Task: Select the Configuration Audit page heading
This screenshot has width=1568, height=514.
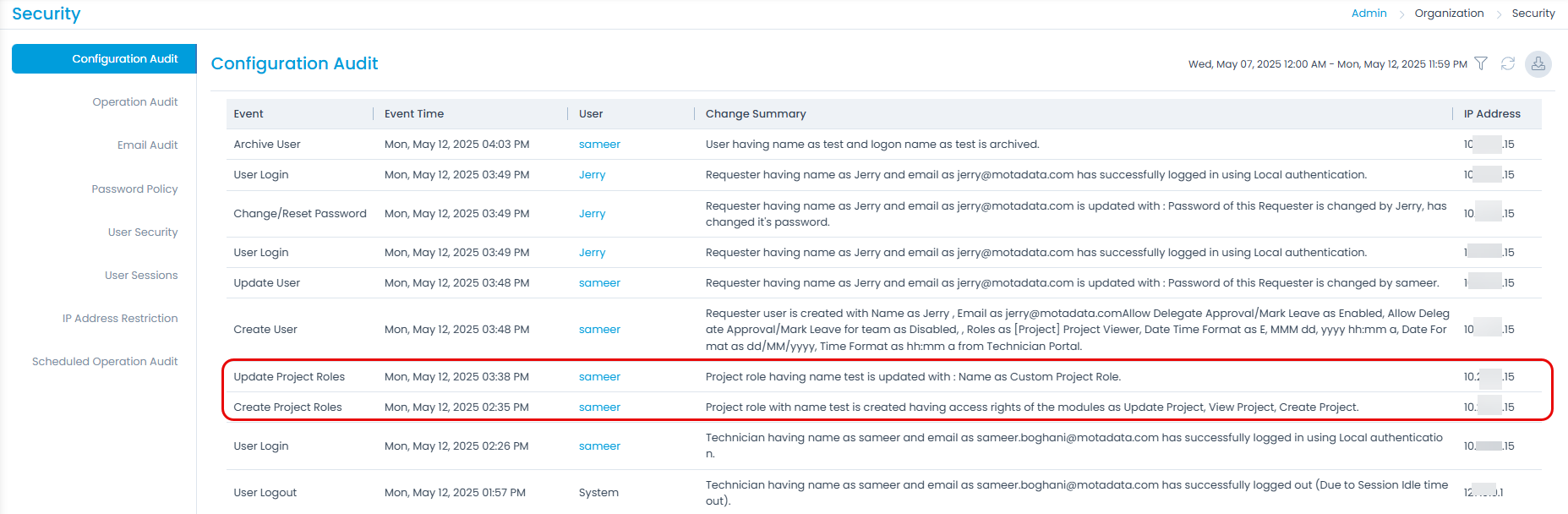Action: [294, 63]
